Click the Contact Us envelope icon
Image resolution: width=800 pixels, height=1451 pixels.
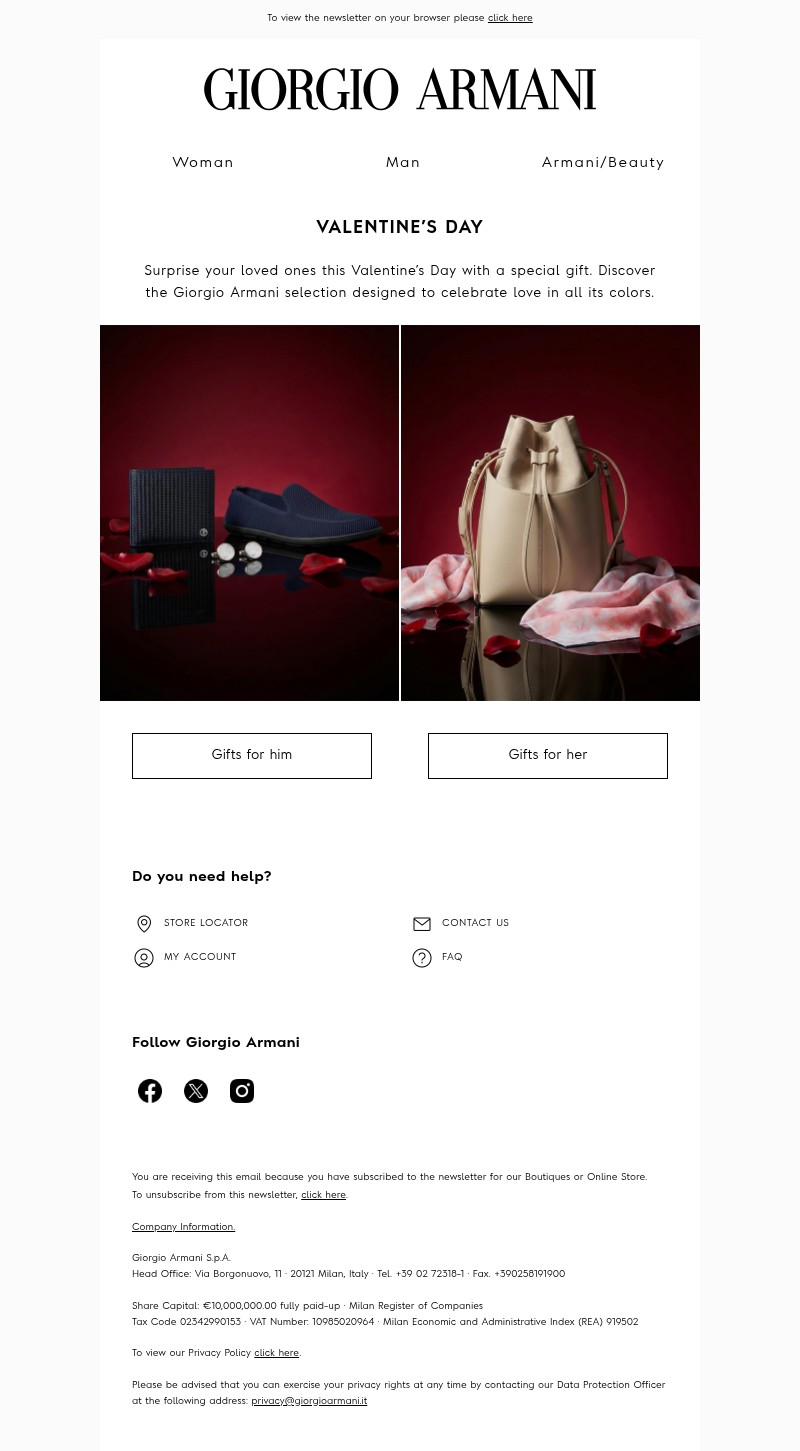(422, 924)
